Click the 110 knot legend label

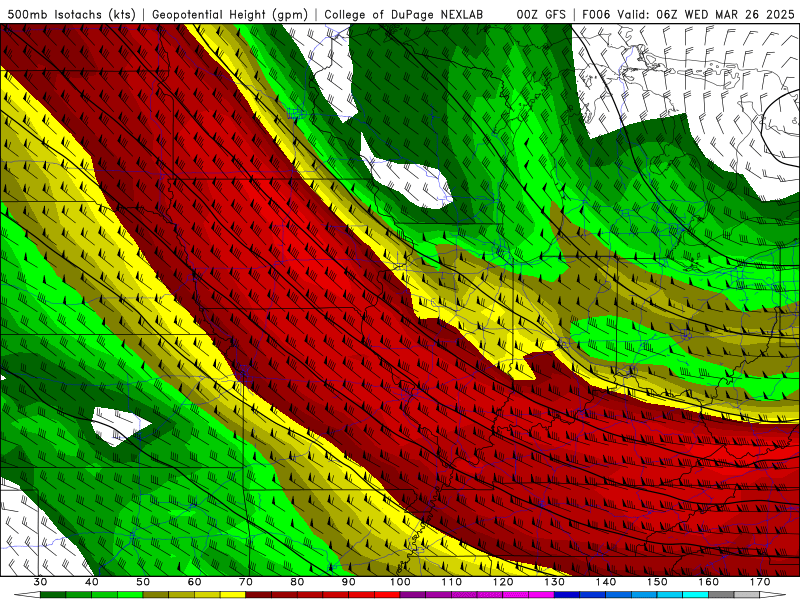point(452,582)
